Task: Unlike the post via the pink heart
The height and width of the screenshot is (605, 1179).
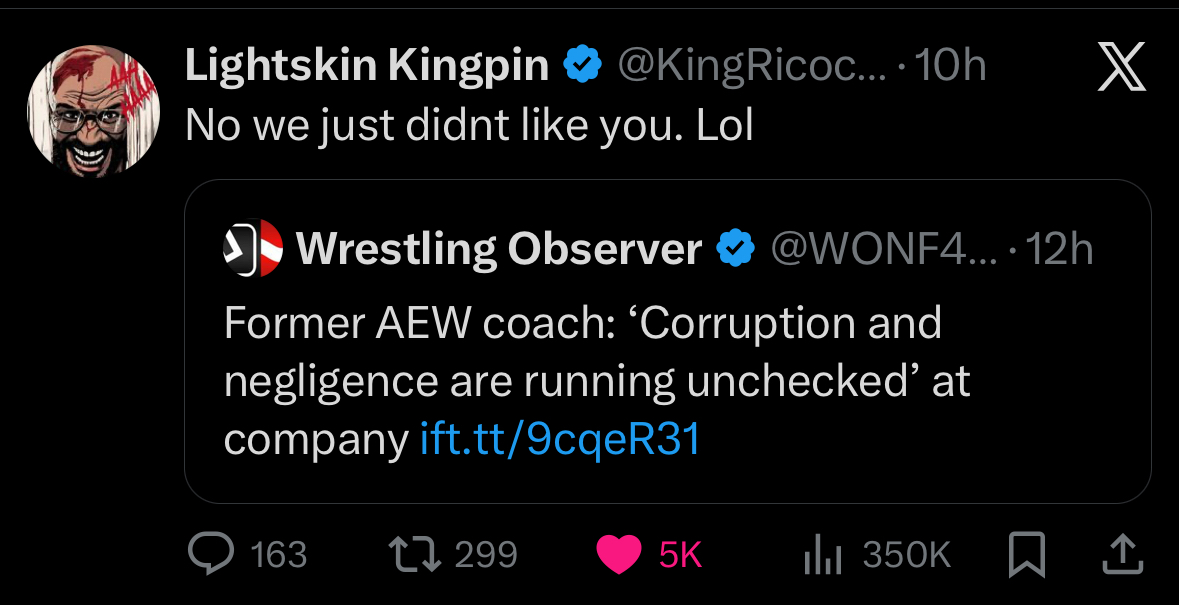Action: tap(618, 555)
